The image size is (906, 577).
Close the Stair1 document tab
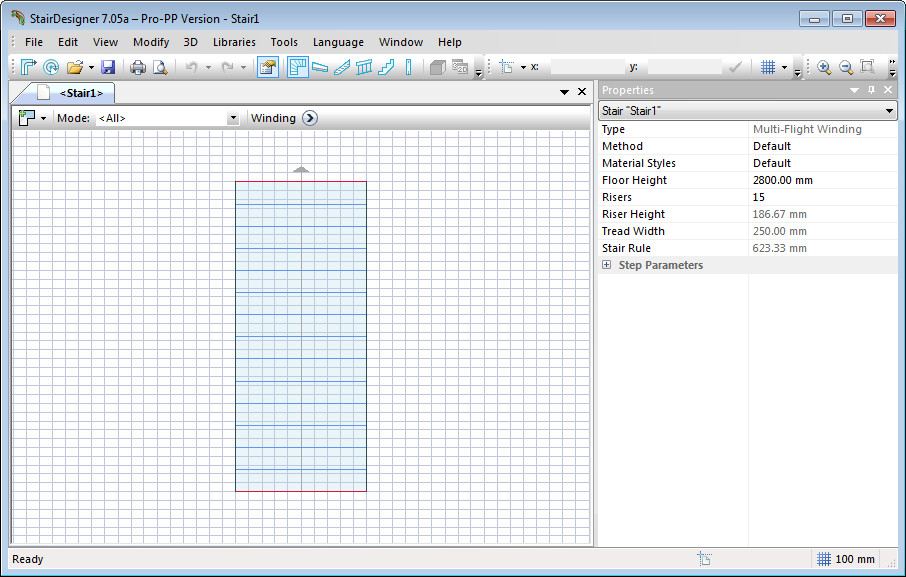pyautogui.click(x=582, y=92)
